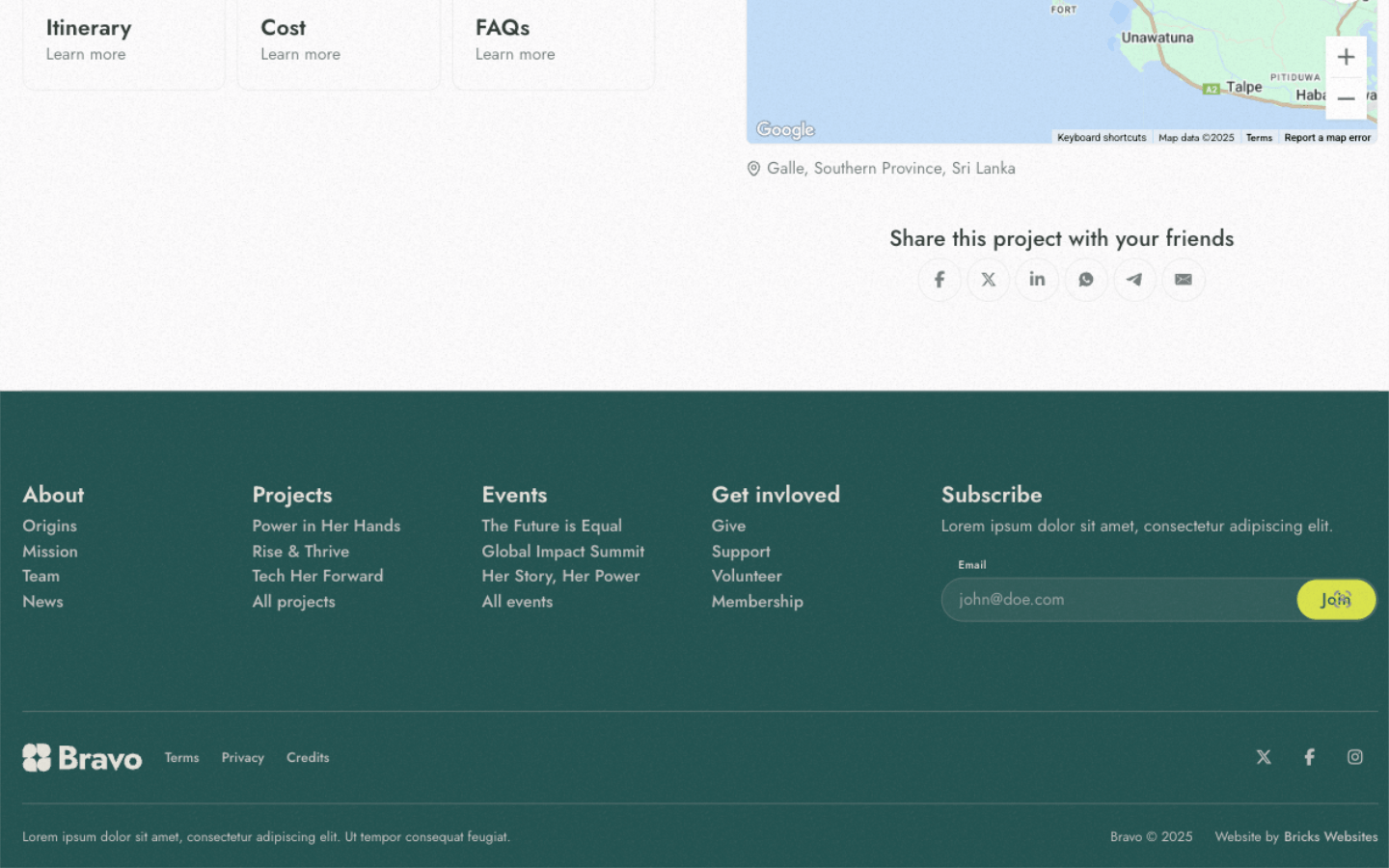Zoom out on the map
Image resolution: width=1389 pixels, height=868 pixels.
[1346, 98]
